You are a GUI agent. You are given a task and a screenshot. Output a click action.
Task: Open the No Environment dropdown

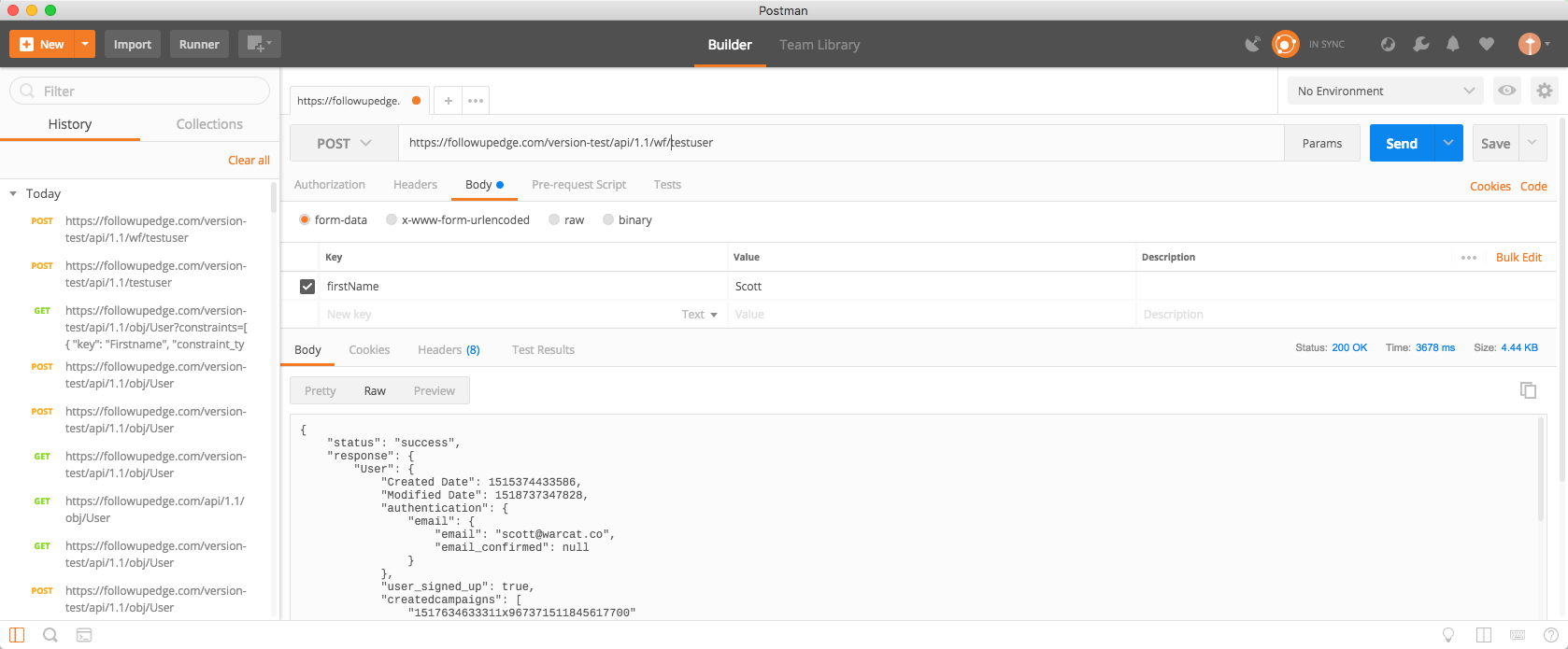[x=1386, y=91]
